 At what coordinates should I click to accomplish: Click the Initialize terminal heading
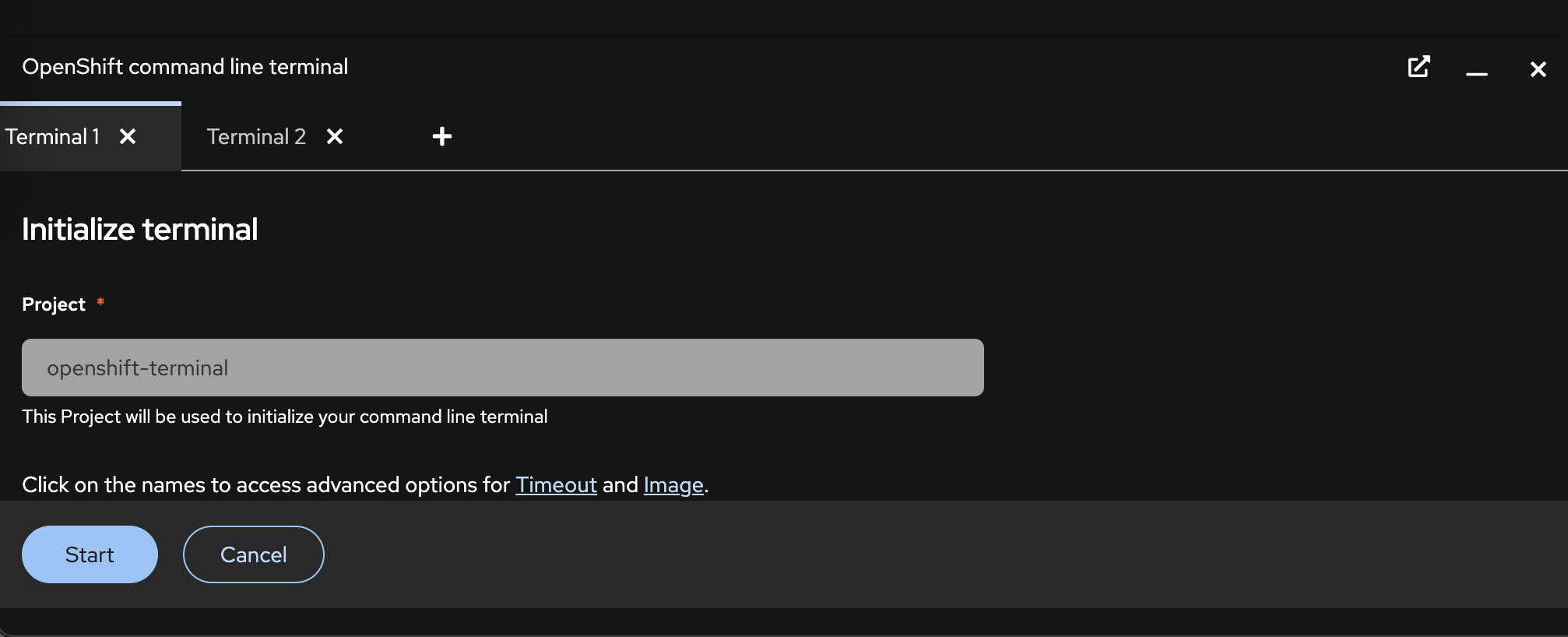(x=140, y=230)
